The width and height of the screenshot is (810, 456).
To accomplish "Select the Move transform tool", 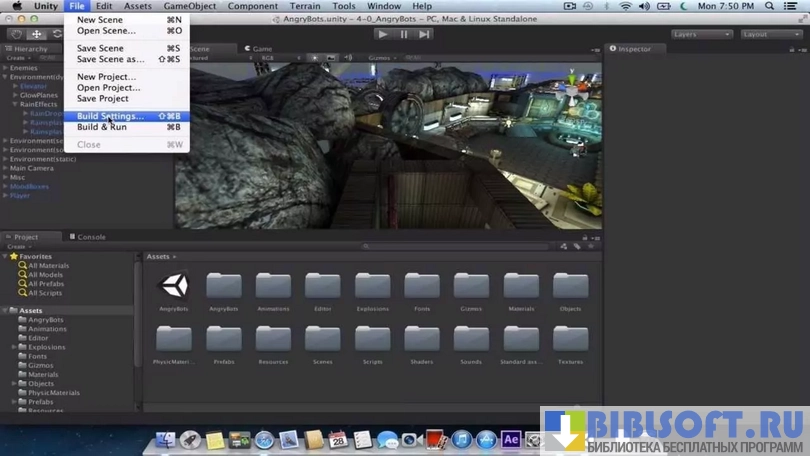I will [x=36, y=34].
